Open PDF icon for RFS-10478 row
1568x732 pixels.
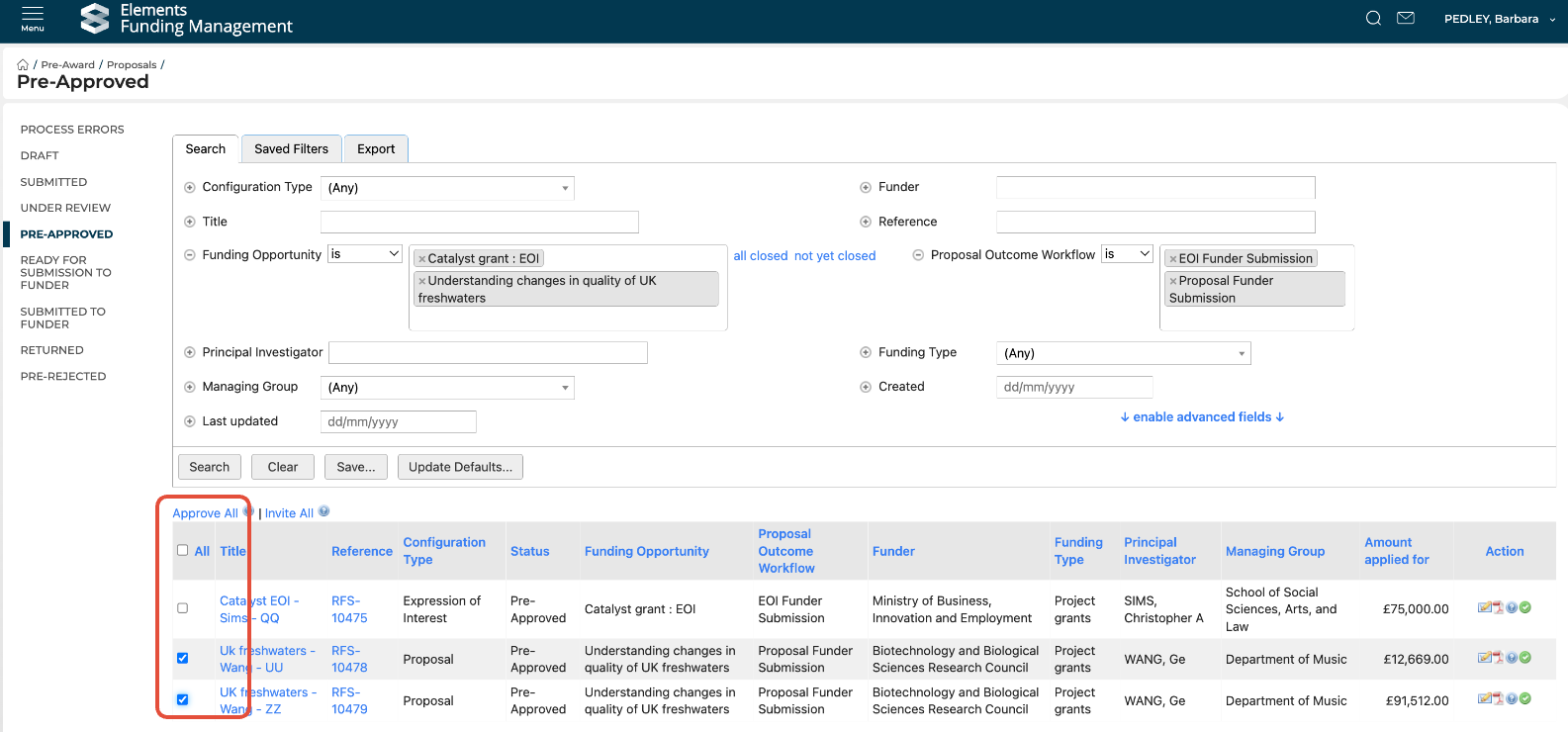[x=1498, y=657]
